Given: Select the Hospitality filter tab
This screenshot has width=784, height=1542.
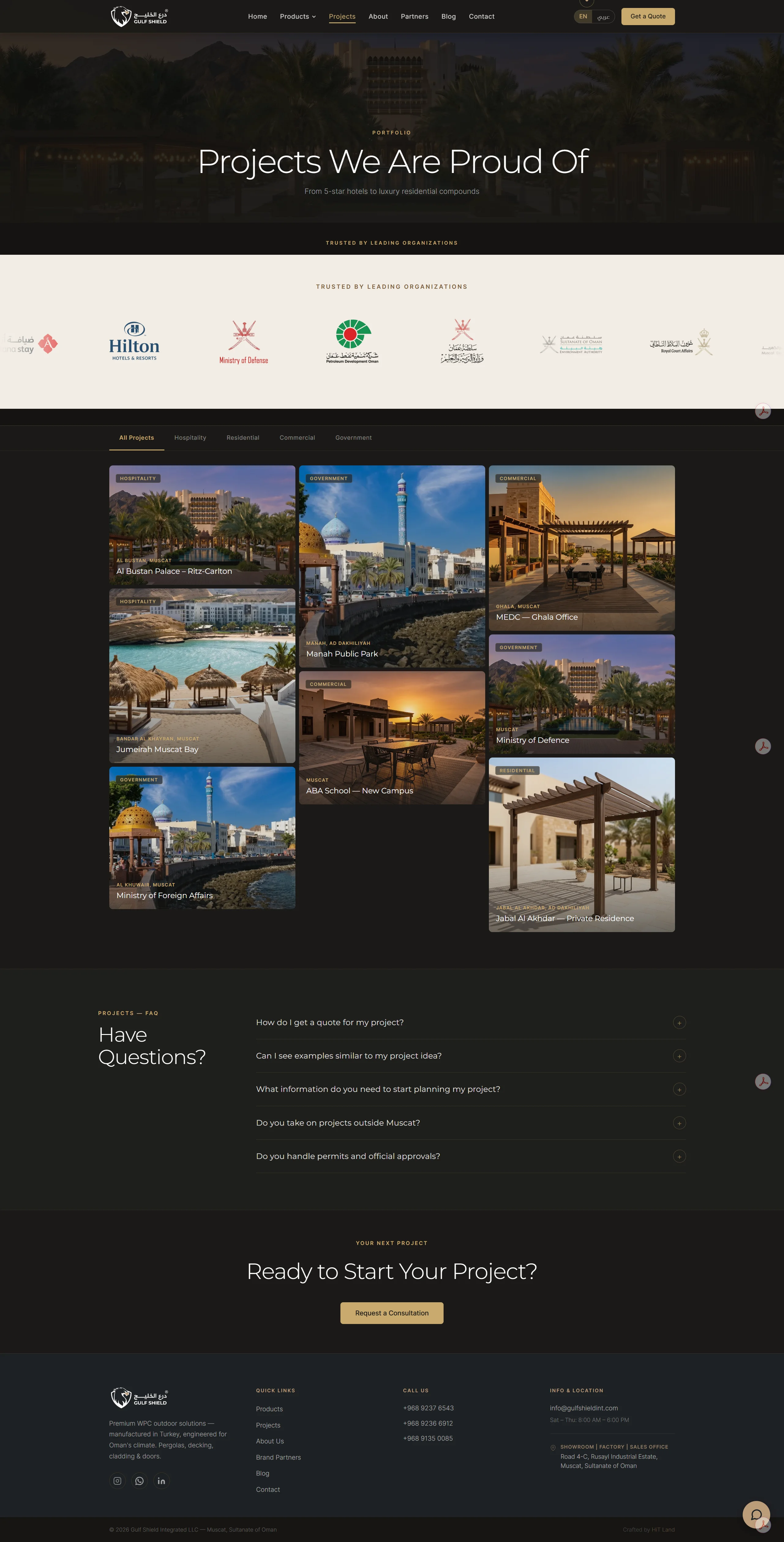Looking at the screenshot, I should click(190, 438).
